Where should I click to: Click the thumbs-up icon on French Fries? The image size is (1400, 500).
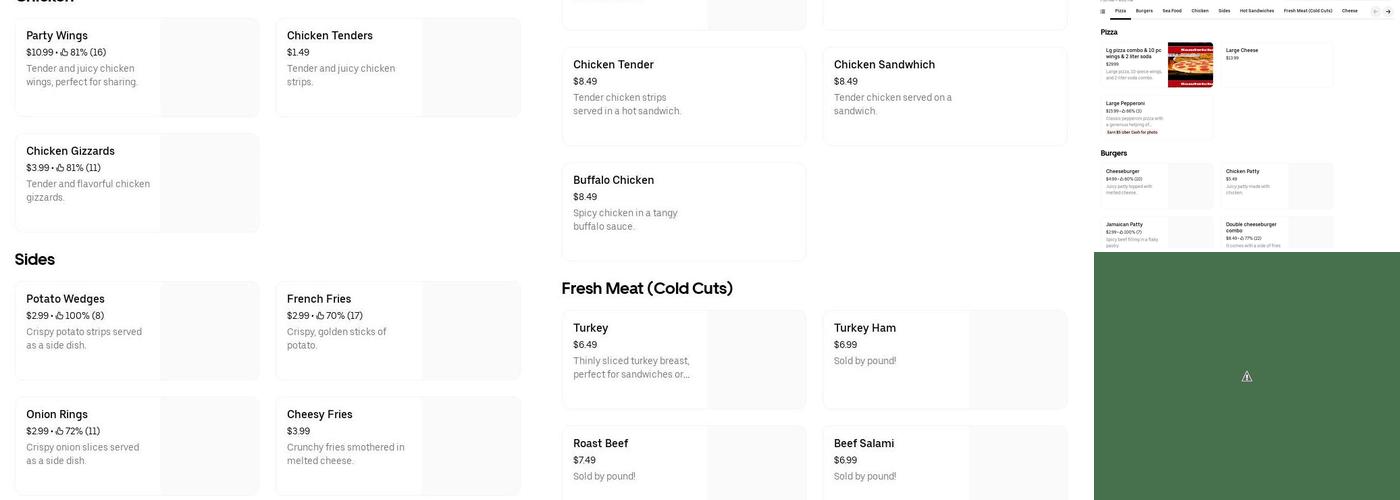click(x=320, y=316)
